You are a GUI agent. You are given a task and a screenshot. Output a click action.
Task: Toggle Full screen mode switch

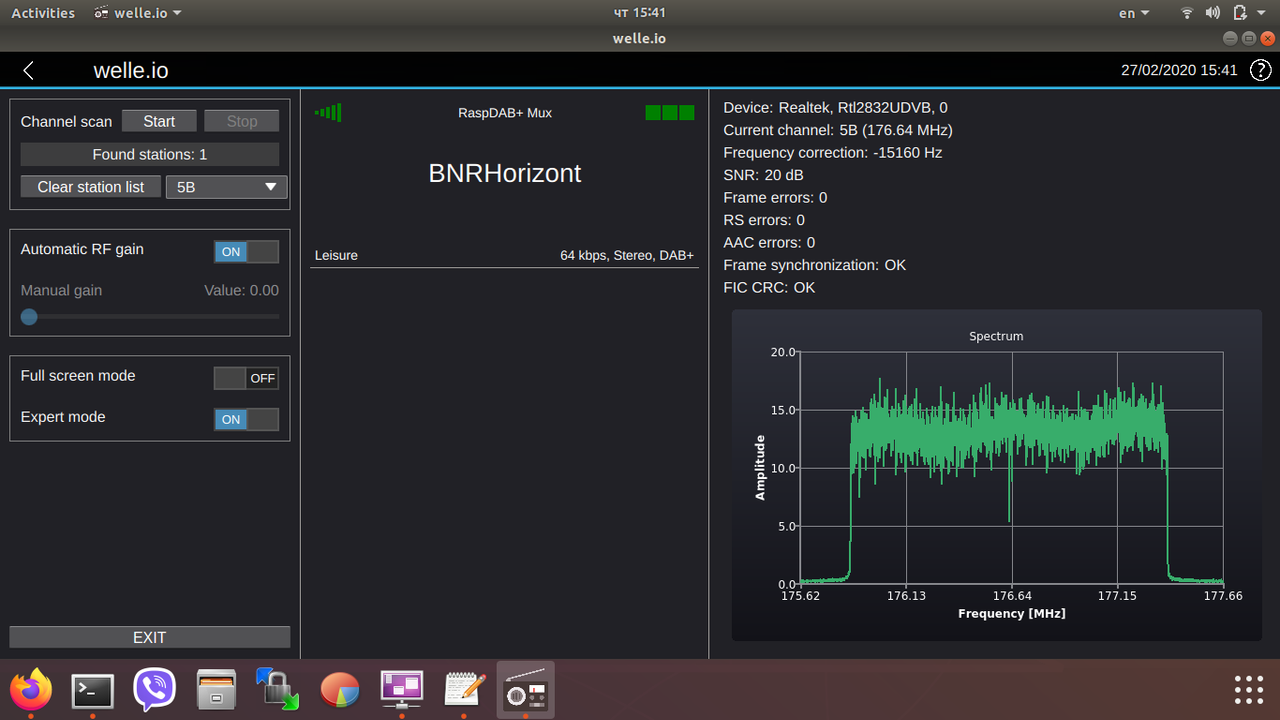(247, 378)
